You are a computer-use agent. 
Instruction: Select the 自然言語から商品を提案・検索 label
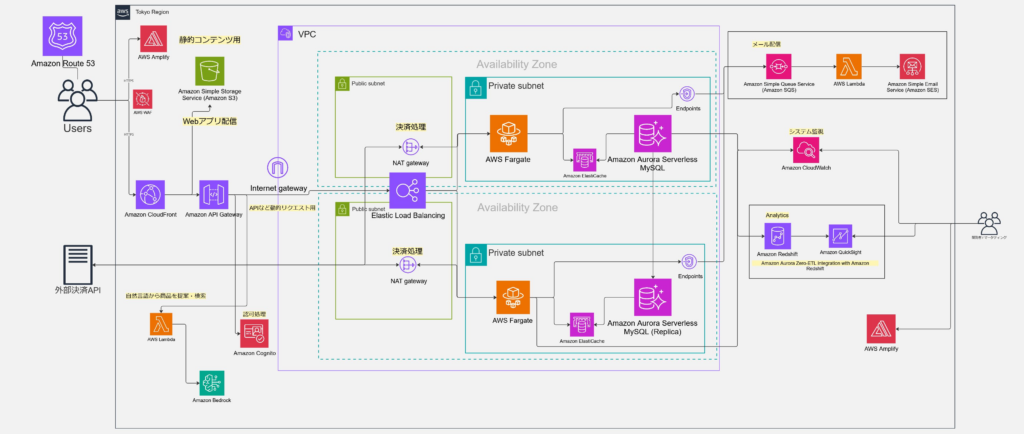[x=165, y=296]
